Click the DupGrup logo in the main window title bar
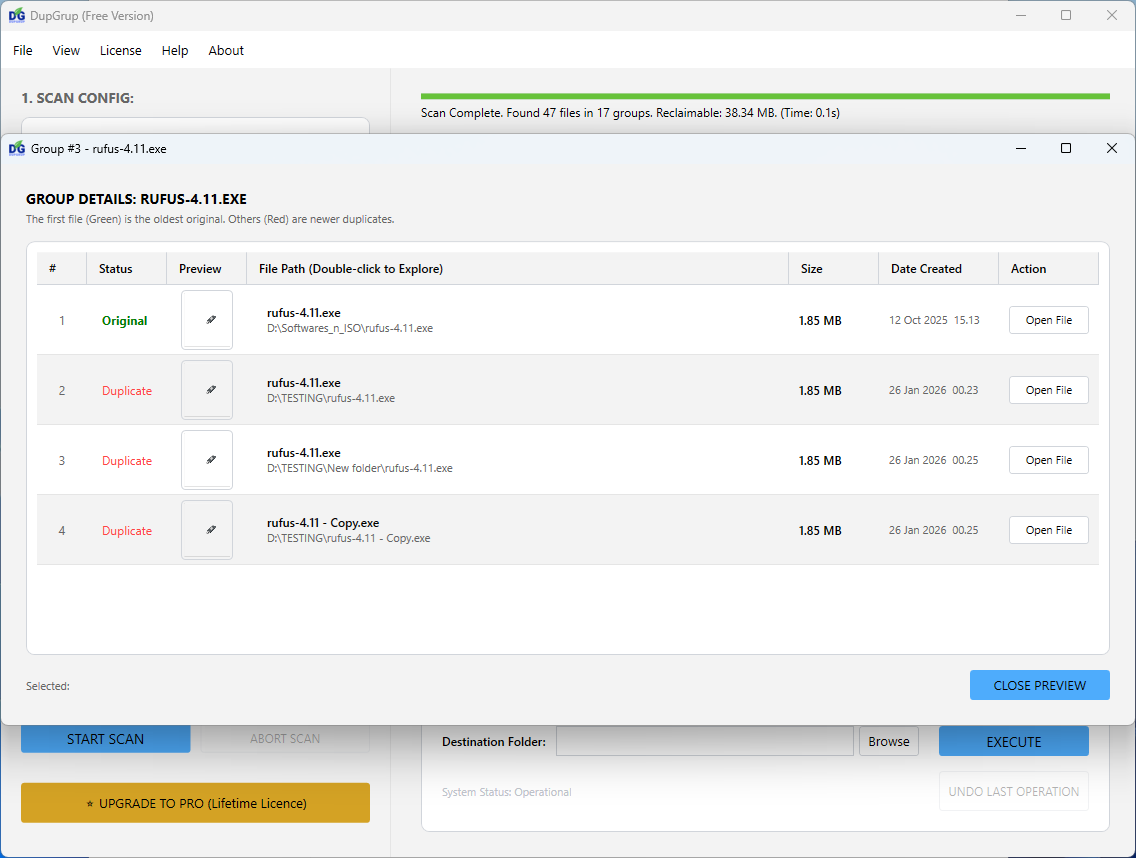The image size is (1136, 858). coord(16,15)
